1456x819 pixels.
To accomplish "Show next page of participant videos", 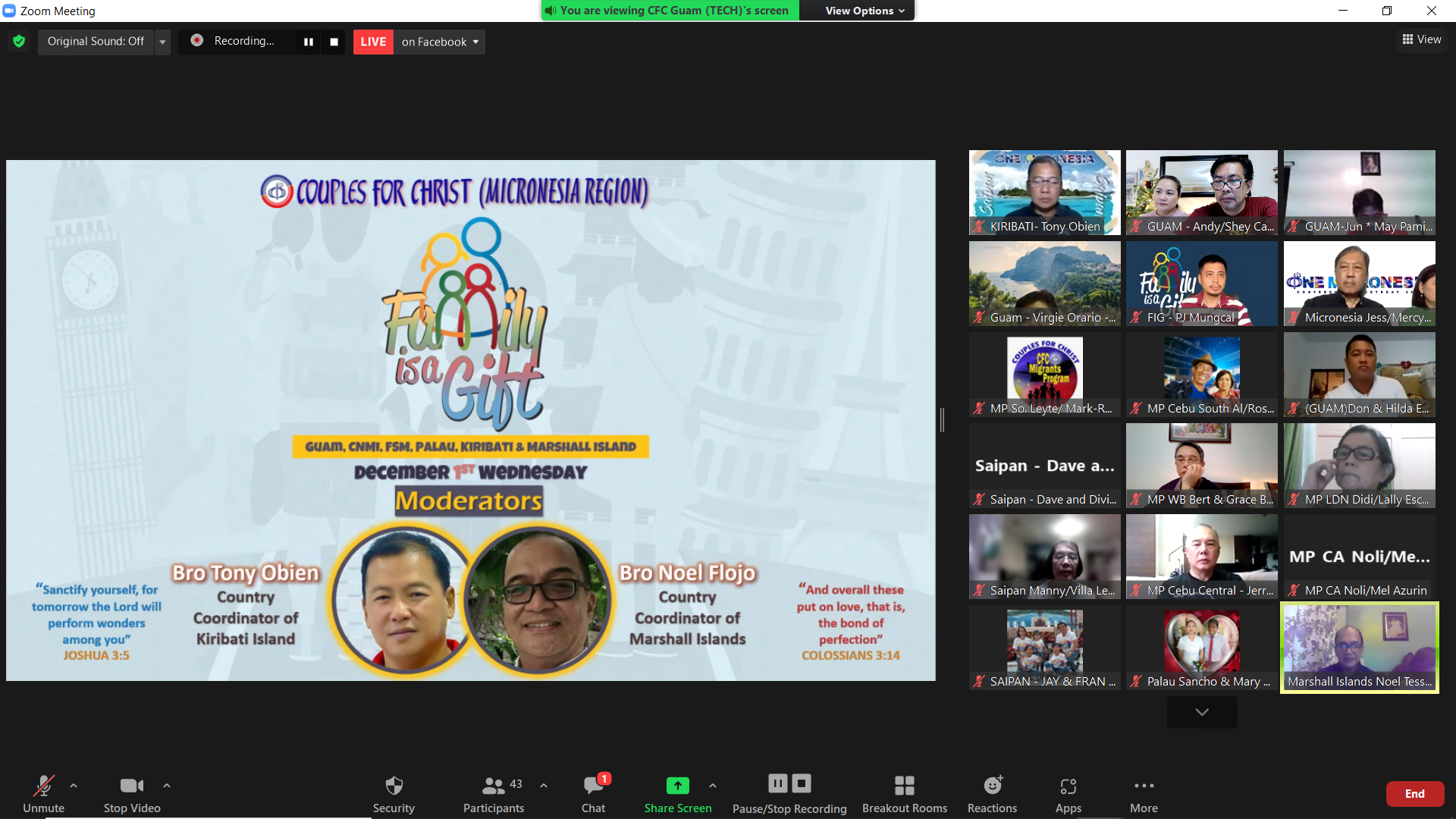I will 1202,712.
